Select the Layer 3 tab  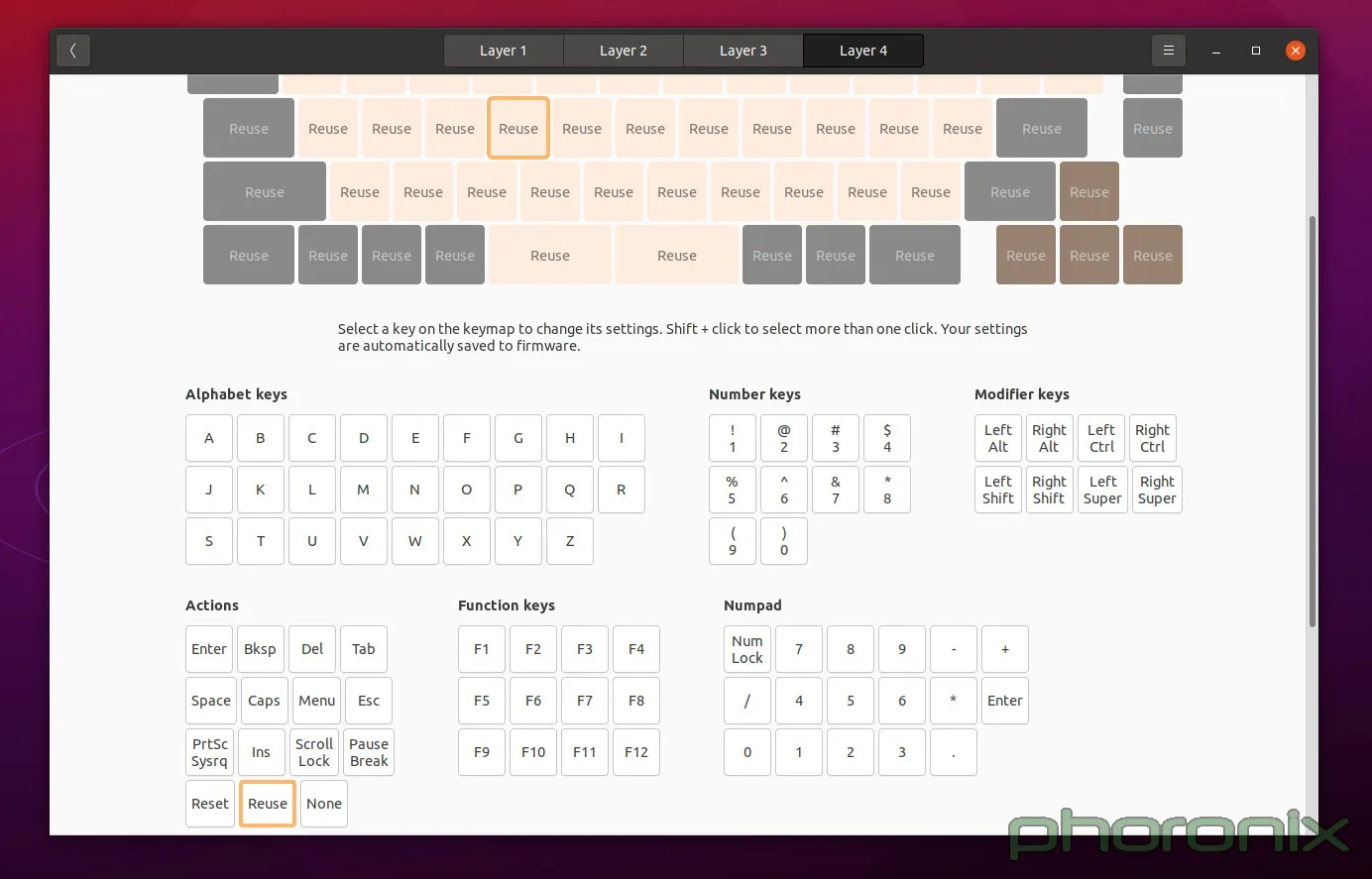(x=743, y=51)
